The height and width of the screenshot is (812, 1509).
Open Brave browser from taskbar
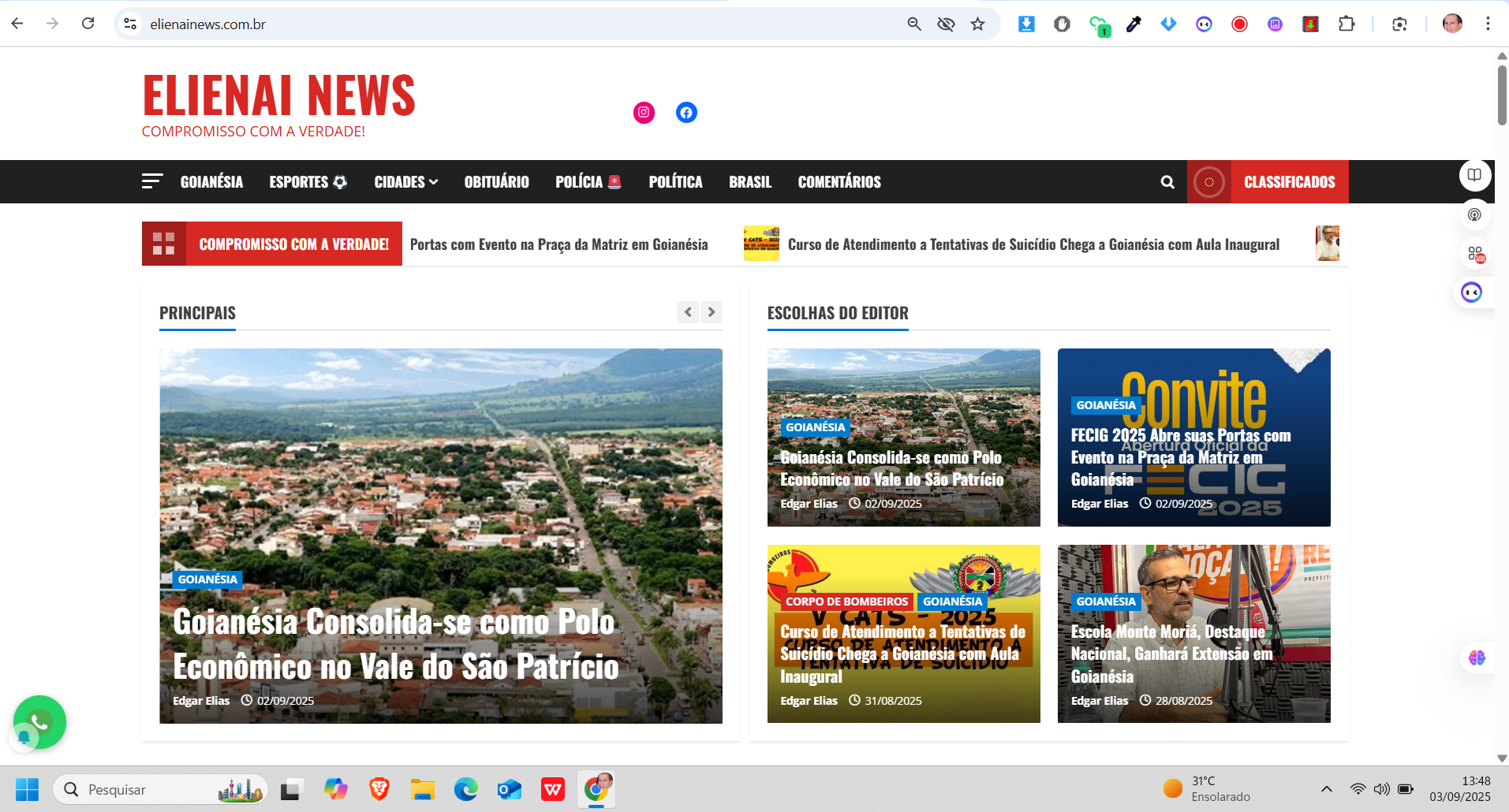click(x=379, y=789)
